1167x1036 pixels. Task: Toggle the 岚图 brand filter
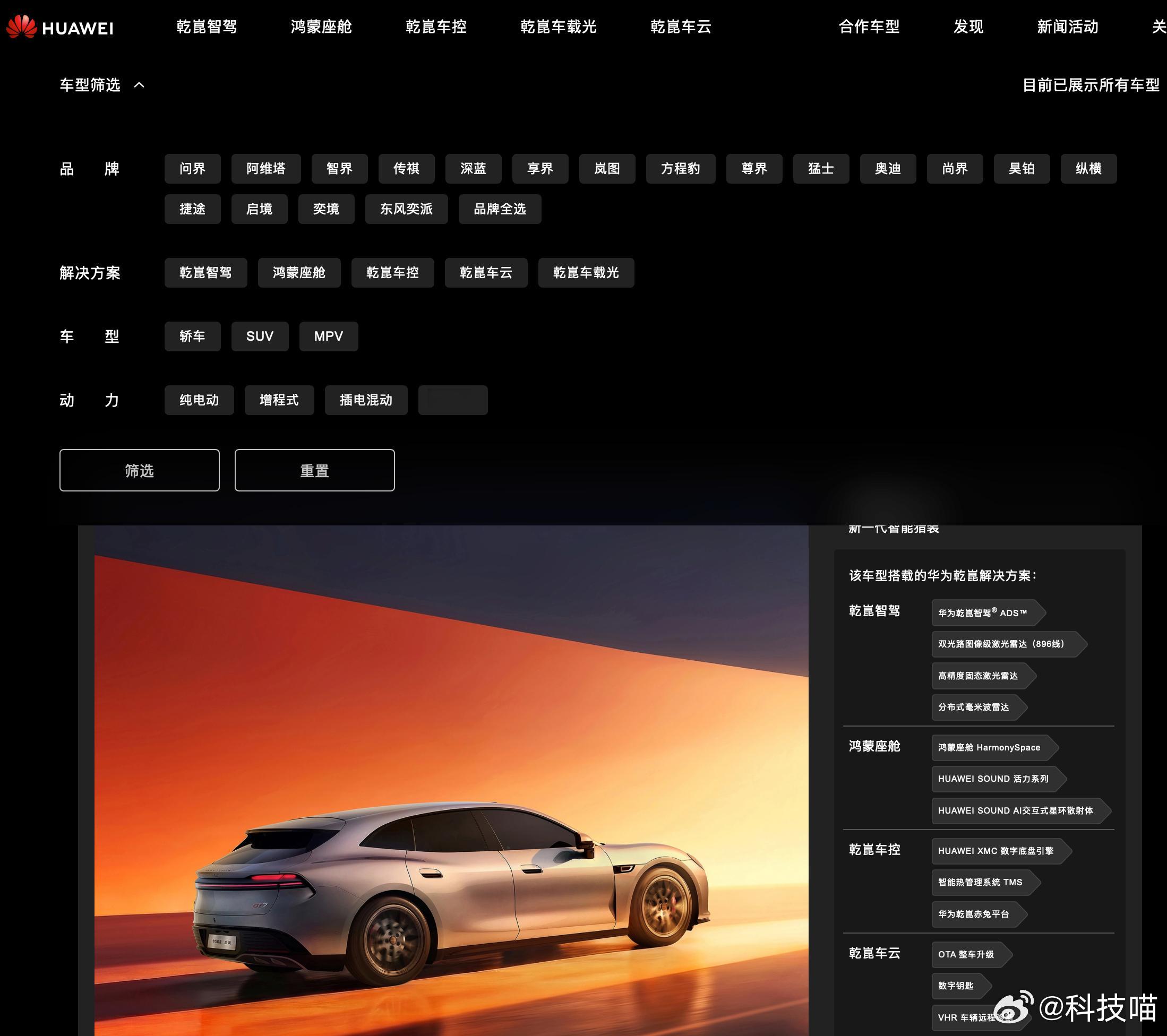pyautogui.click(x=607, y=168)
